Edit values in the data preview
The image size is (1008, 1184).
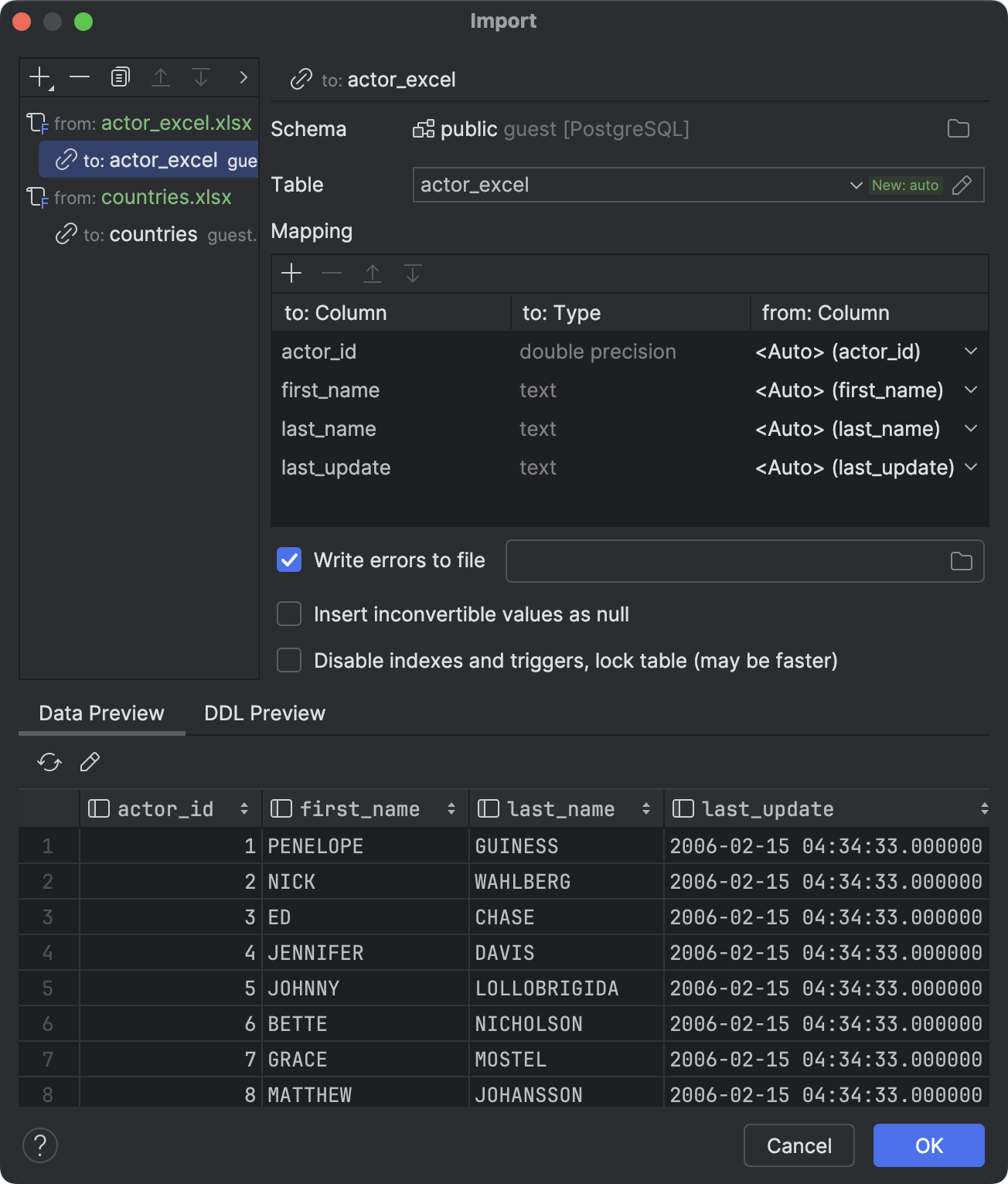coord(90,762)
